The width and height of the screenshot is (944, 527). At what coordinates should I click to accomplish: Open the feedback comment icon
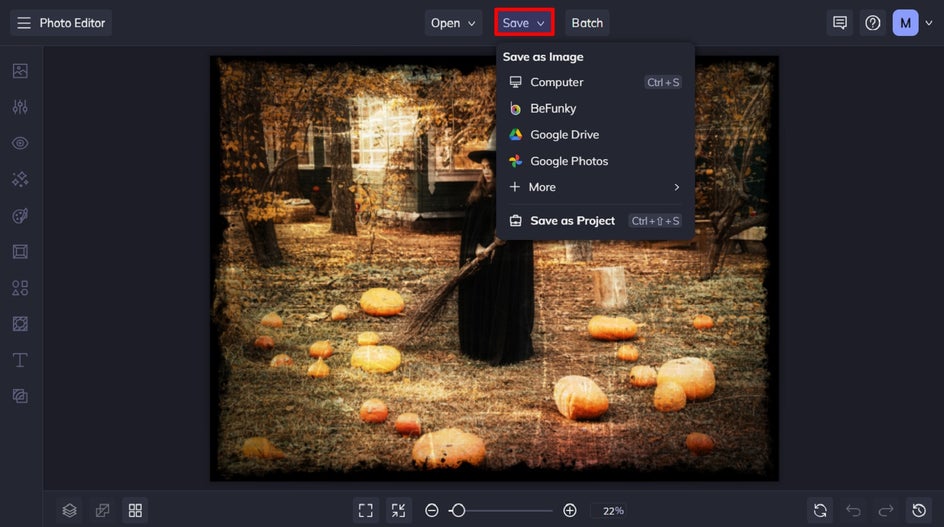840,23
